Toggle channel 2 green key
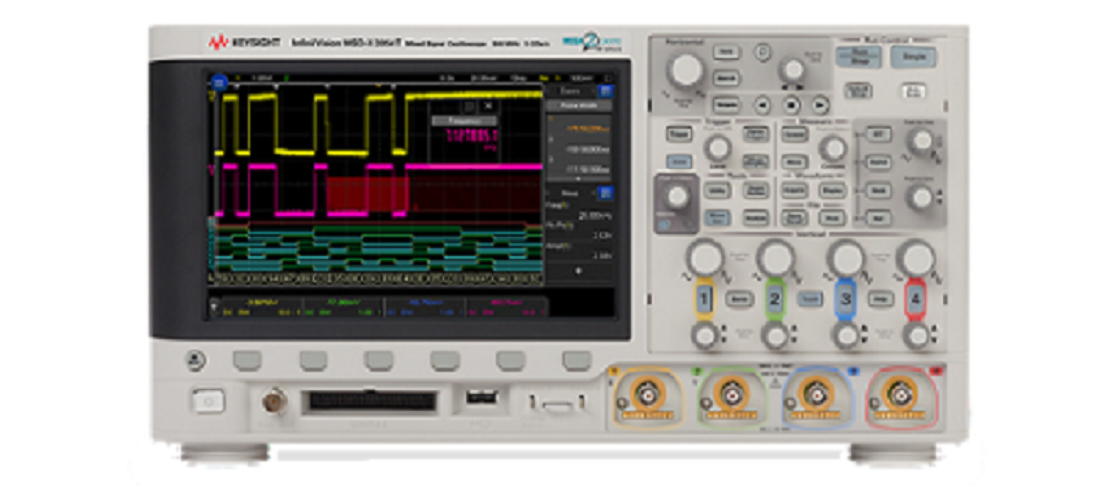1100x492 pixels. 774,300
